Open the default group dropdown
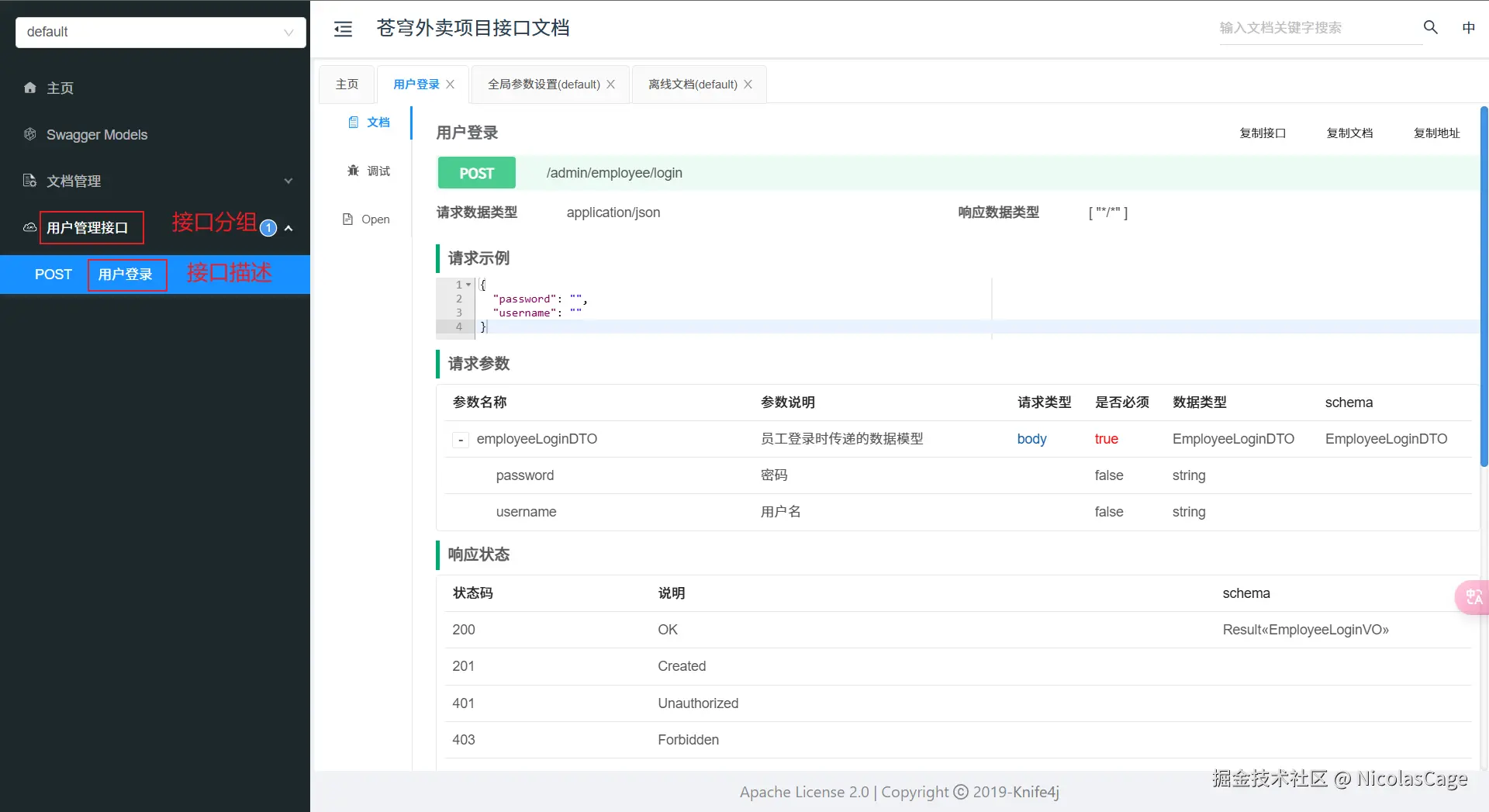Image resolution: width=1489 pixels, height=812 pixels. (161, 32)
